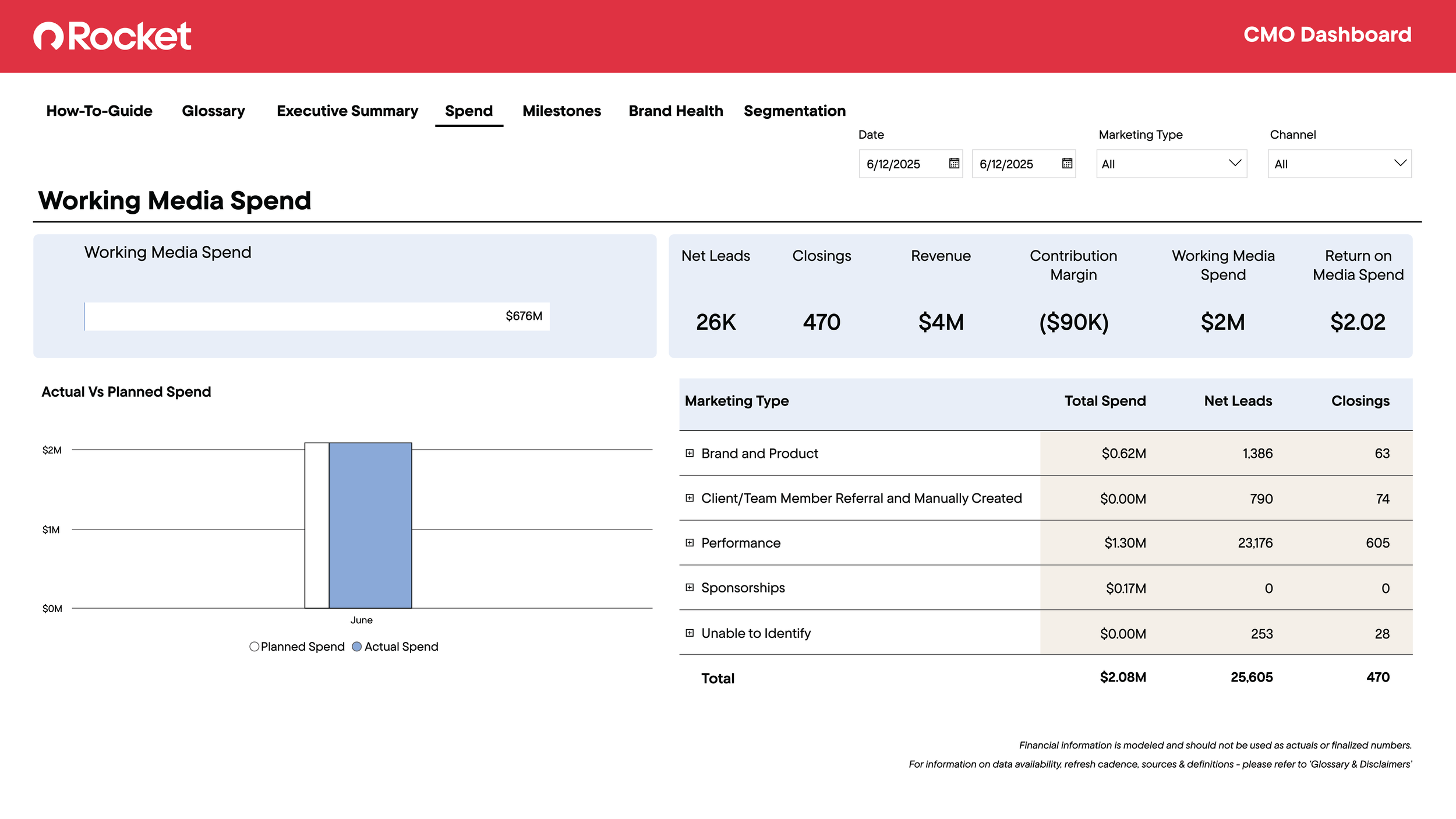
Task: Click the Rocket logo
Action: tap(112, 36)
